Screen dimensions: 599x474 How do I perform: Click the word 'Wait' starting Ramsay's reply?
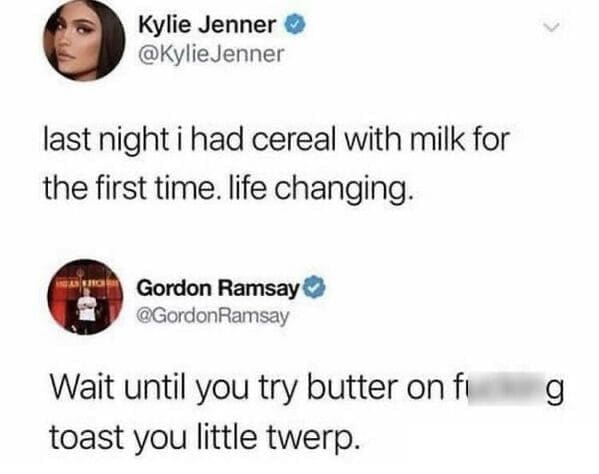click(x=82, y=387)
